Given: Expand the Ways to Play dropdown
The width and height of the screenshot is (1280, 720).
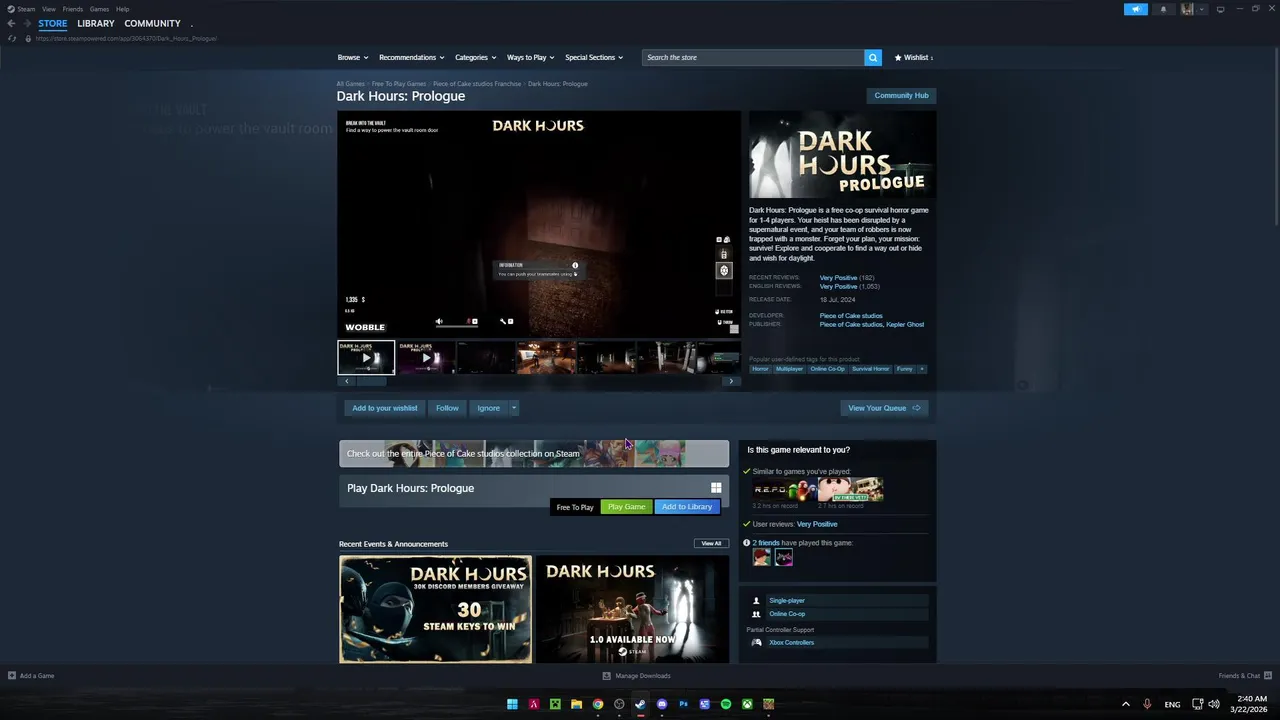Looking at the screenshot, I should pyautogui.click(x=530, y=57).
